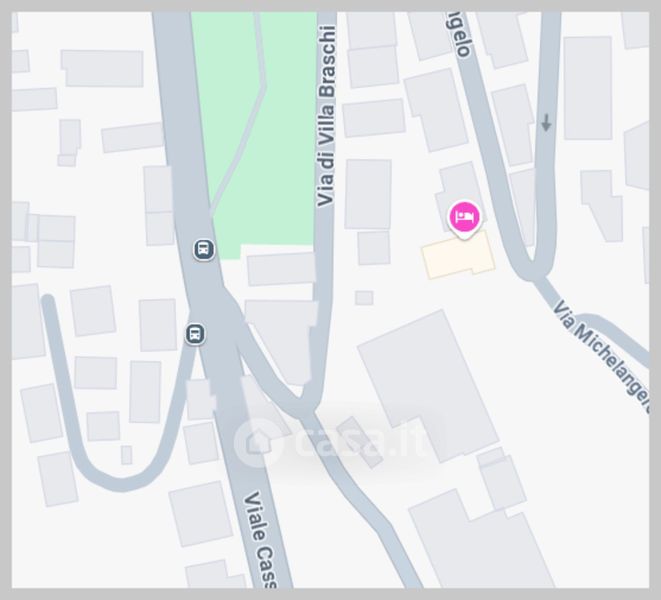Screen dimensions: 661x600
Task: Click the small square building near Villa Braschi road
Action: pyautogui.click(x=364, y=298)
